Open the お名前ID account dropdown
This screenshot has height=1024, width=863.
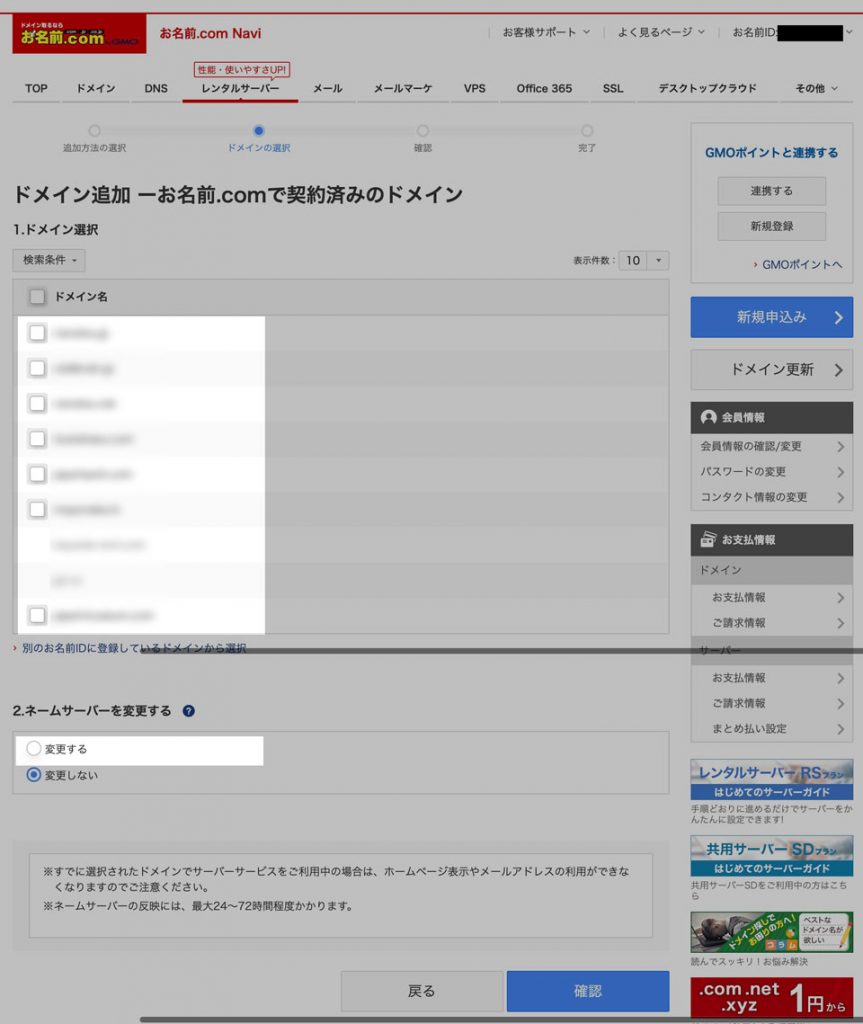coord(792,32)
